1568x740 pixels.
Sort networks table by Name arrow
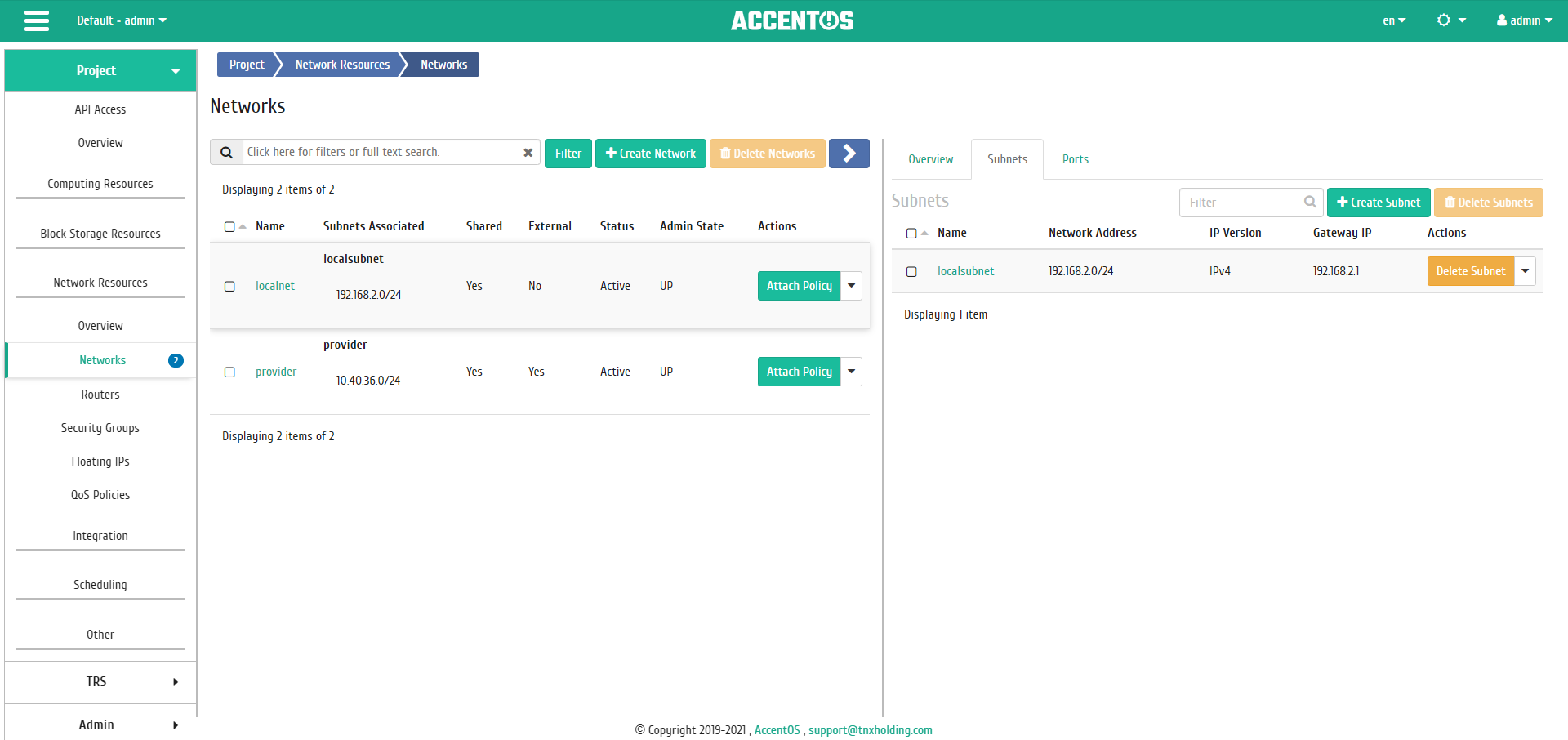click(243, 227)
